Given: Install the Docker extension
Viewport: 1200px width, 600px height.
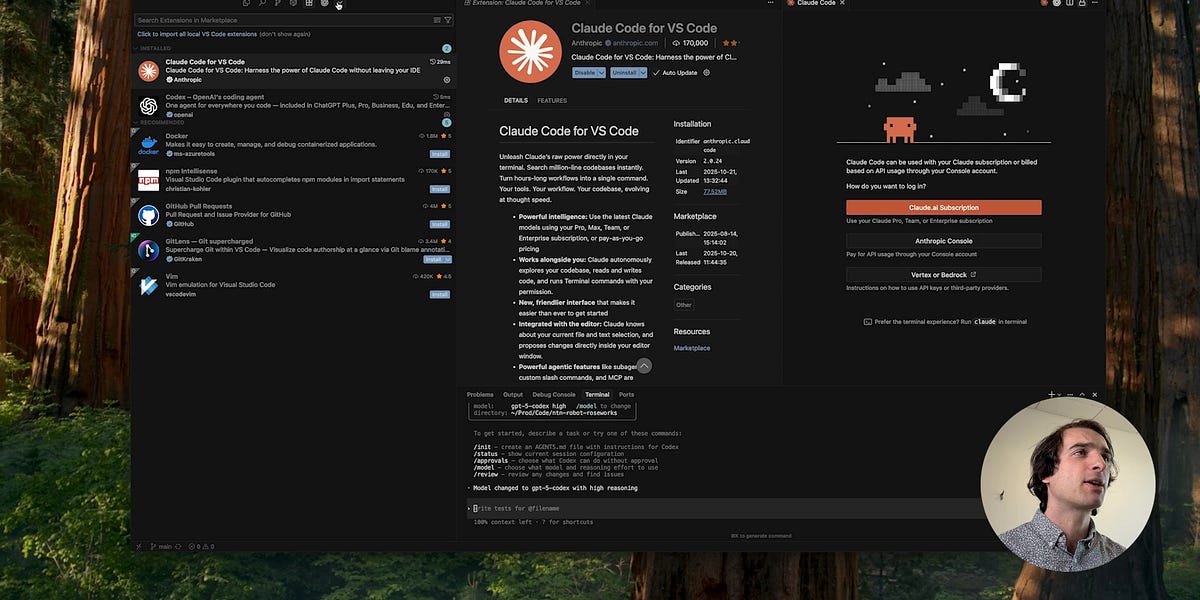Looking at the screenshot, I should tap(440, 154).
